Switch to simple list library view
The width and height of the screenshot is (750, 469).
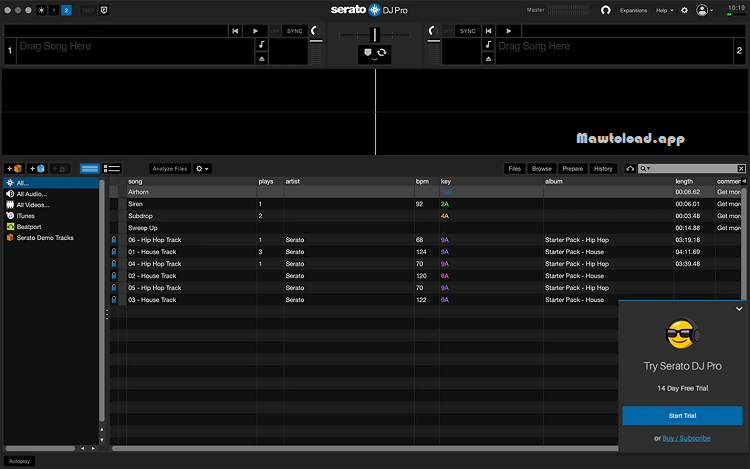[89, 168]
